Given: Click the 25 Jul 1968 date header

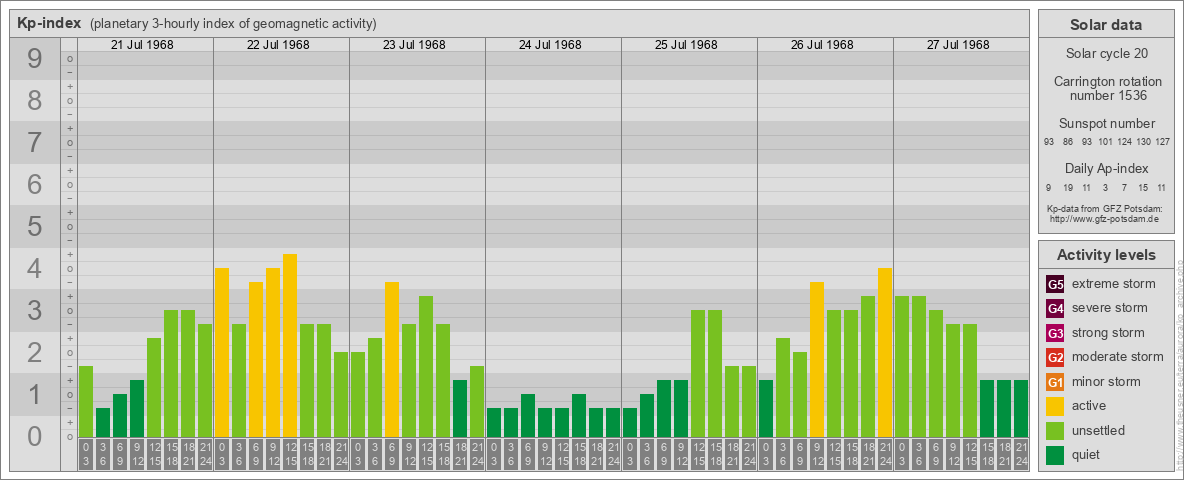Looking at the screenshot, I should coord(686,45).
